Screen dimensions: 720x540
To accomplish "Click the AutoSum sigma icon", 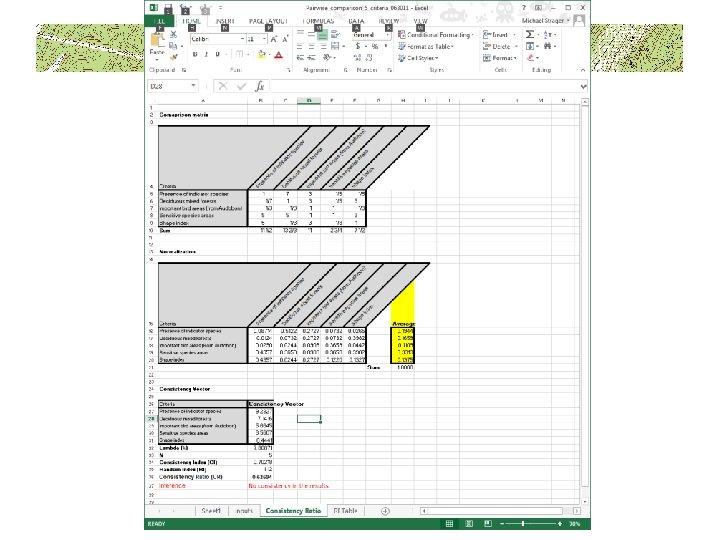I will 529,34.
